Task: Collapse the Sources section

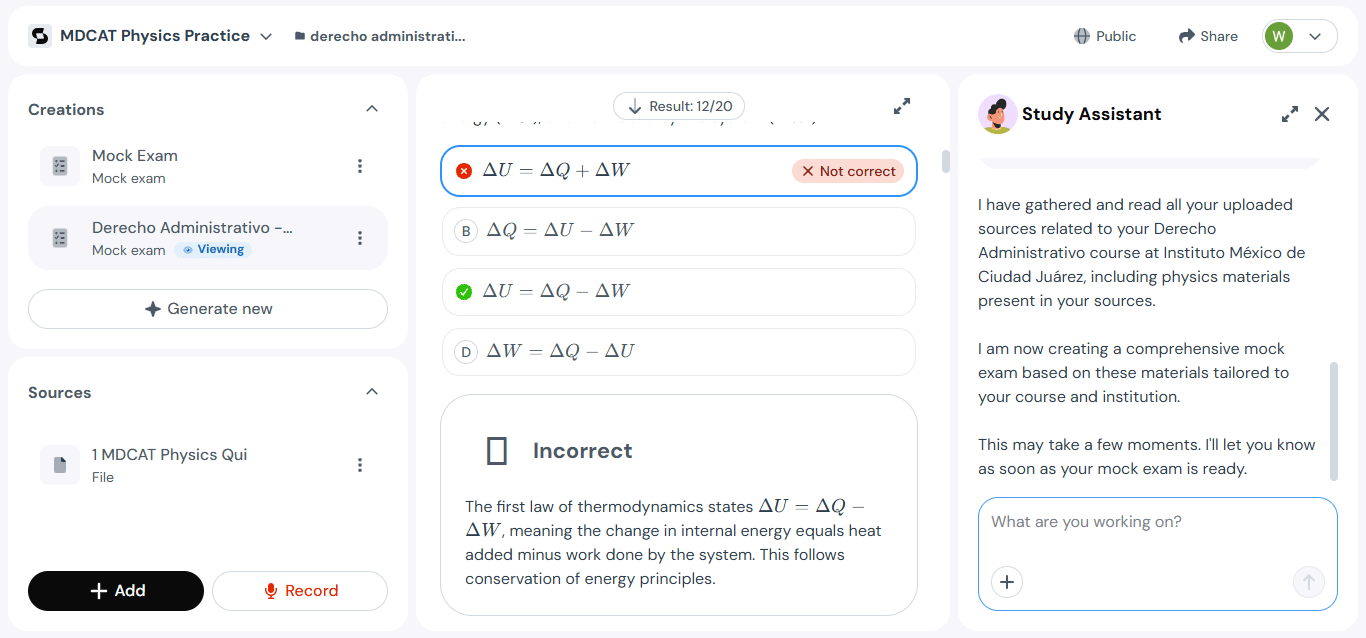Action: pos(372,392)
